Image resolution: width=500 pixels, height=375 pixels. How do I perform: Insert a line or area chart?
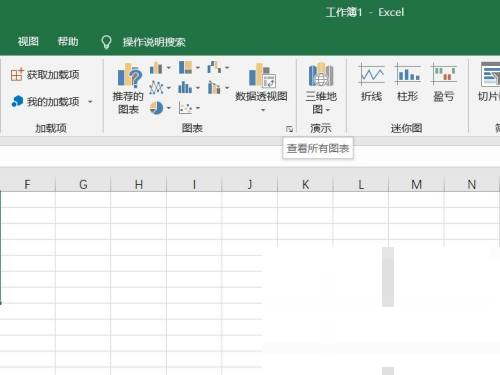156,88
